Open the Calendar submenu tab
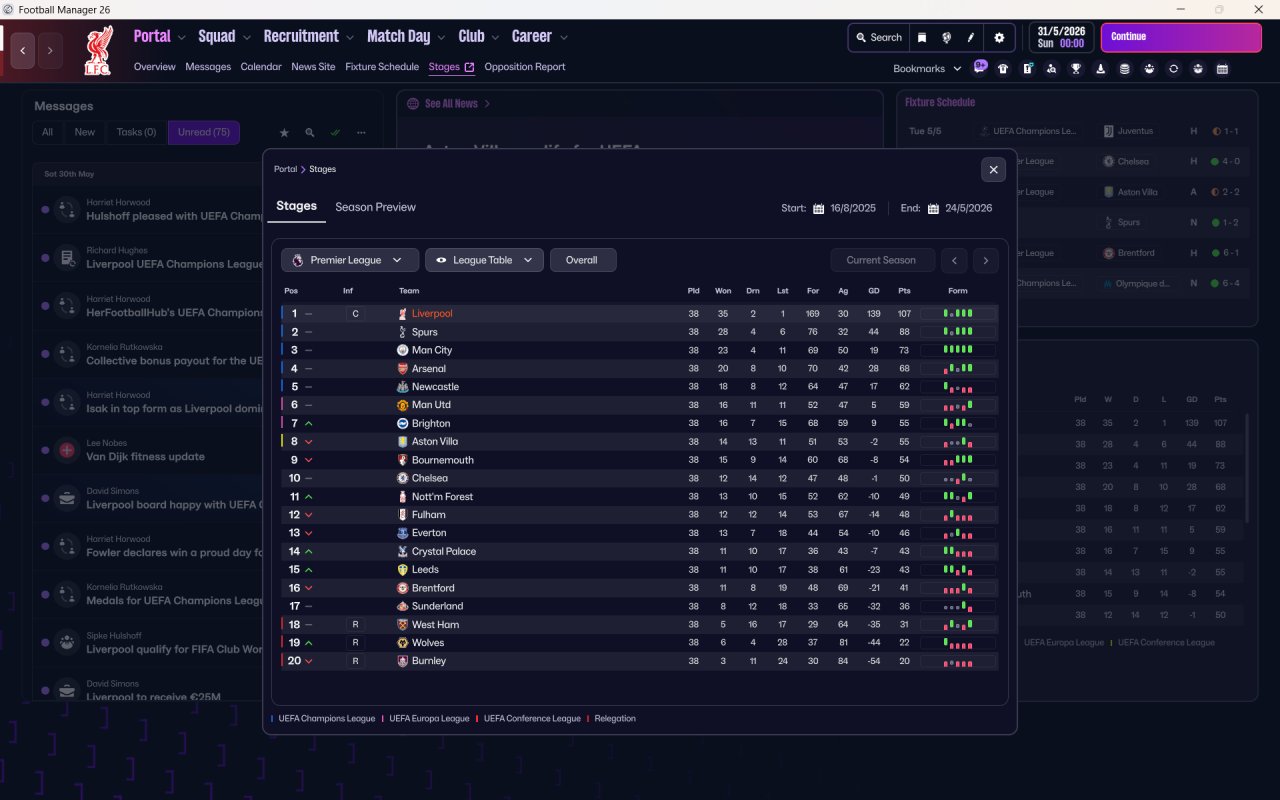Viewport: 1280px width, 800px height. point(262,67)
